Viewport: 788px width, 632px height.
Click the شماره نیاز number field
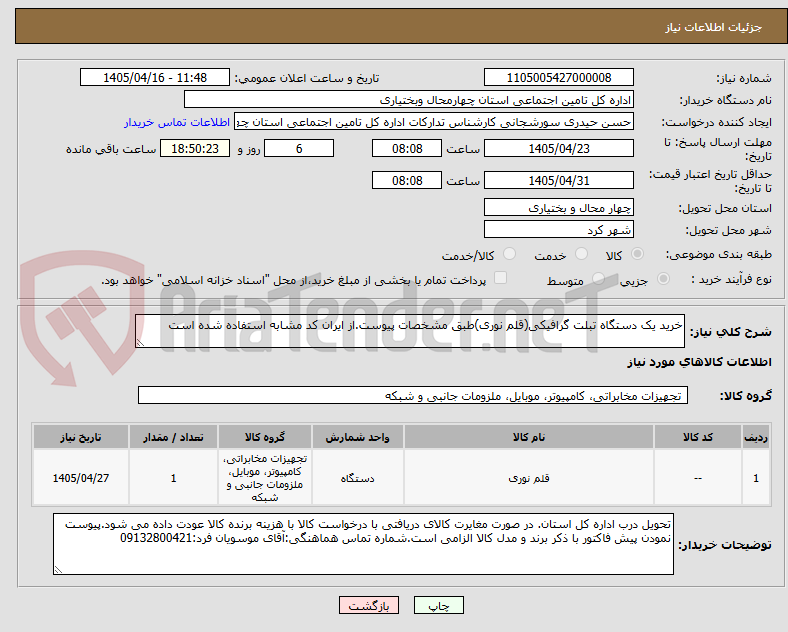[x=558, y=77]
